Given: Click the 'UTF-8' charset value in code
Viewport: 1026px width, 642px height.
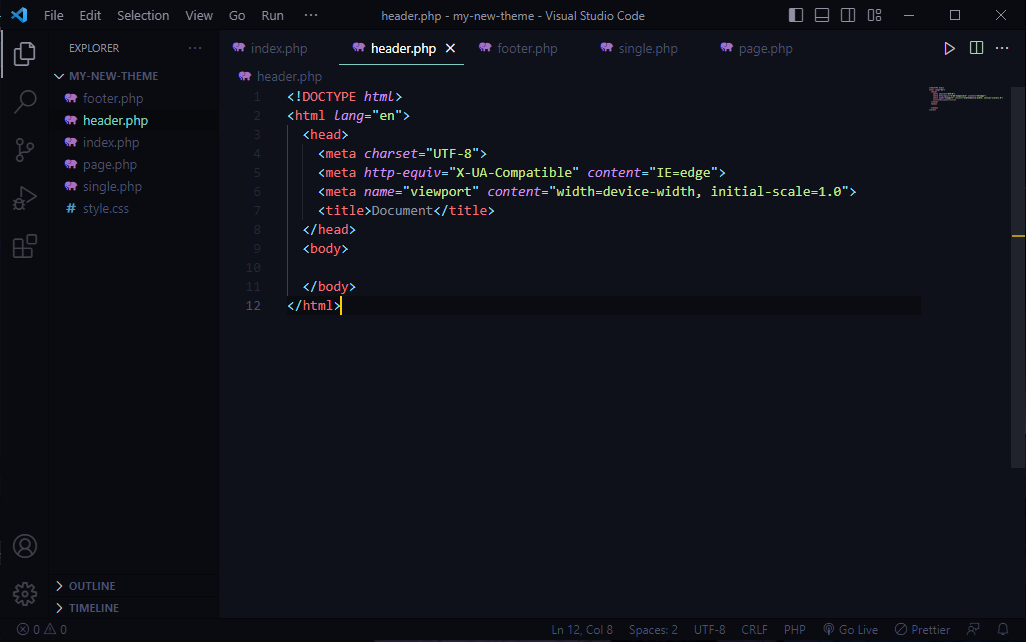Looking at the screenshot, I should point(452,154).
